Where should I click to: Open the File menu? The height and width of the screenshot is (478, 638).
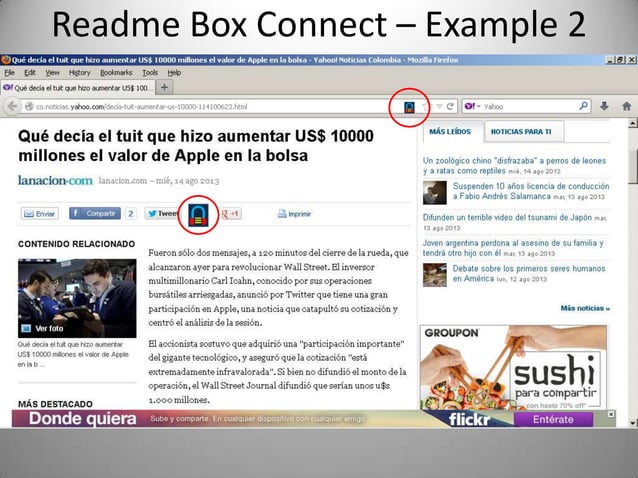coord(9,73)
